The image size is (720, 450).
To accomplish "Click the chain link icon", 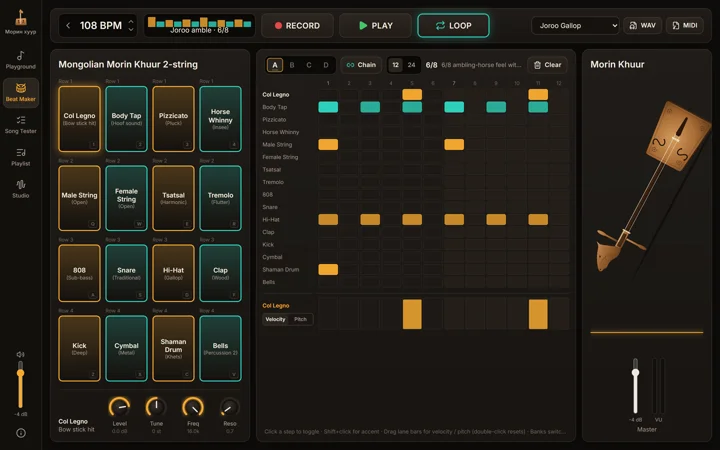I will pyautogui.click(x=350, y=65).
